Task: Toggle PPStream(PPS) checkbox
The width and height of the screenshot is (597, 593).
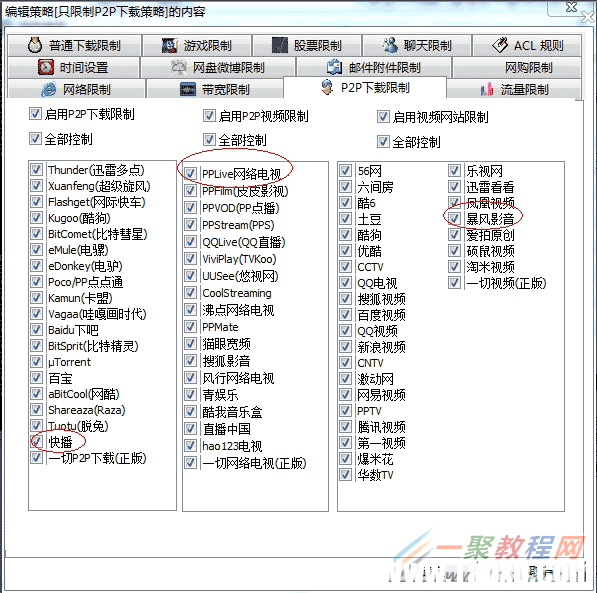Action: (190, 225)
